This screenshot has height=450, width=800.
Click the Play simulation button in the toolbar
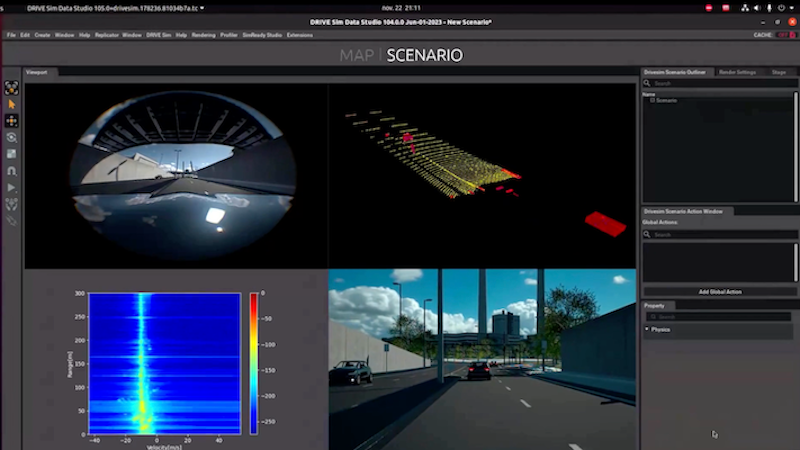pos(11,188)
